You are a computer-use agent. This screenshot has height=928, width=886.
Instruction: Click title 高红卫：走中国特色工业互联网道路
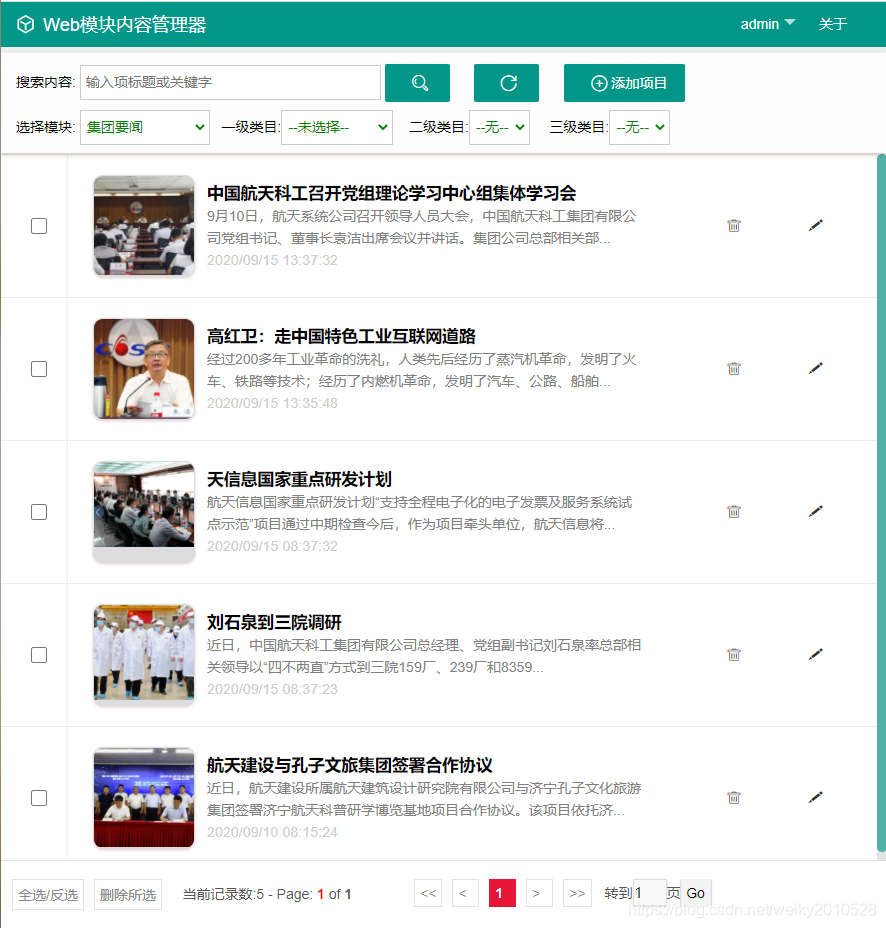click(x=341, y=336)
